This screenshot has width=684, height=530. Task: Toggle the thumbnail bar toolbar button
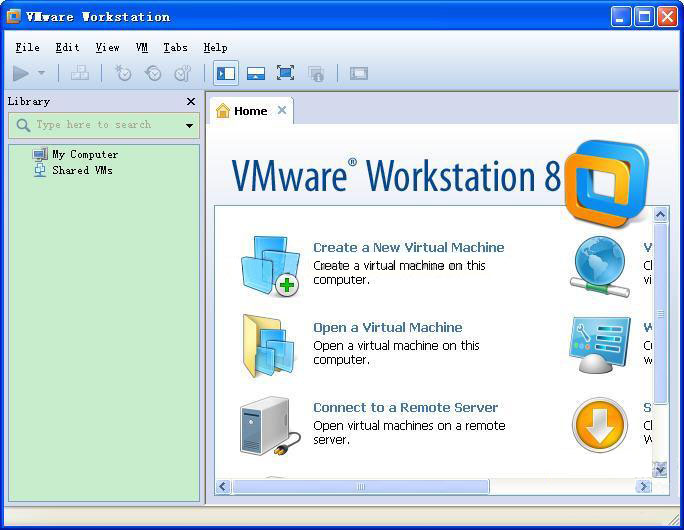coord(256,73)
